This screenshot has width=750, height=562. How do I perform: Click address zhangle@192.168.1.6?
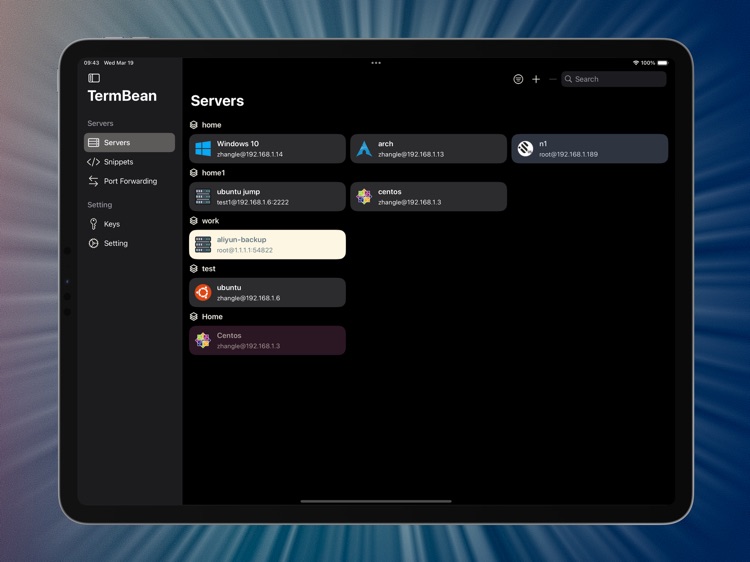[248, 298]
